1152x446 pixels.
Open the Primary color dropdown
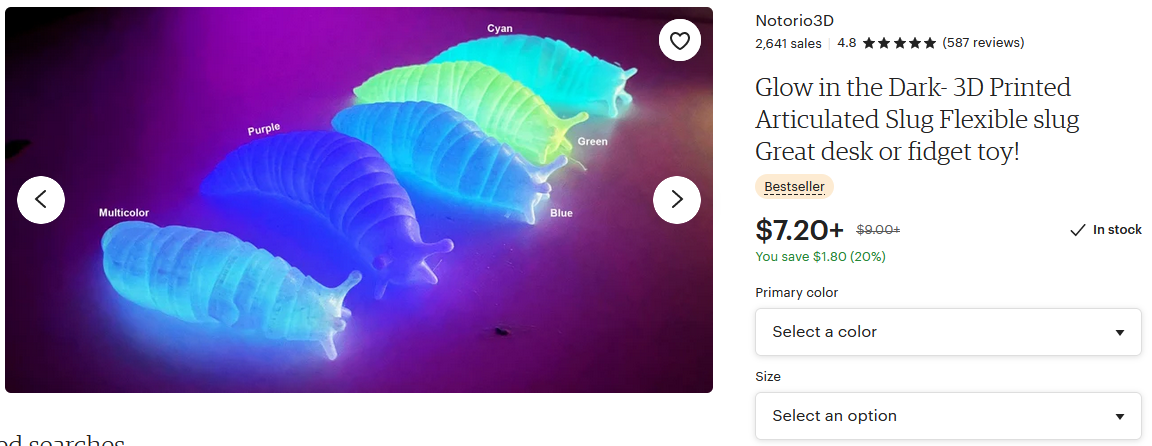948,332
